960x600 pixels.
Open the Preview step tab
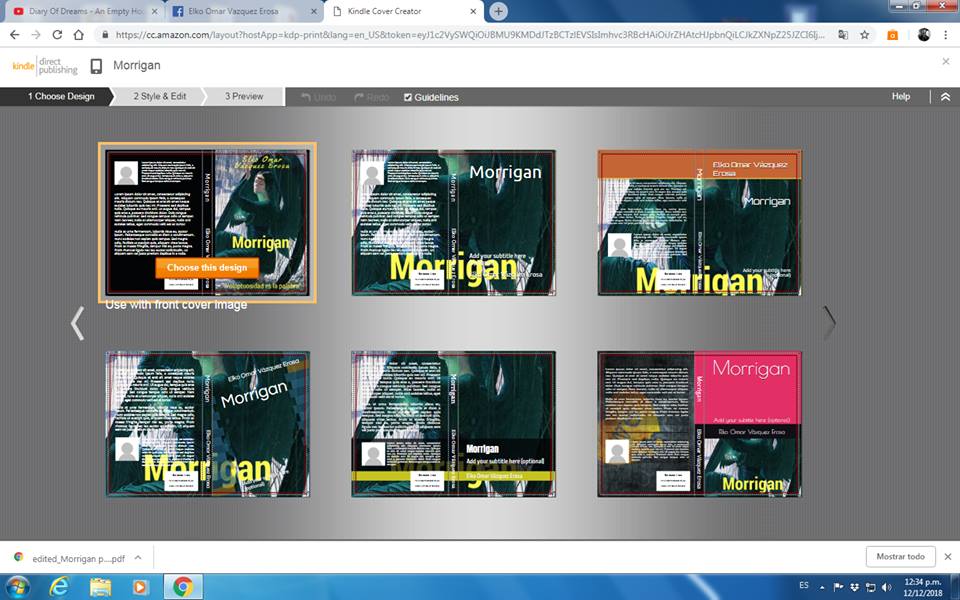click(244, 97)
